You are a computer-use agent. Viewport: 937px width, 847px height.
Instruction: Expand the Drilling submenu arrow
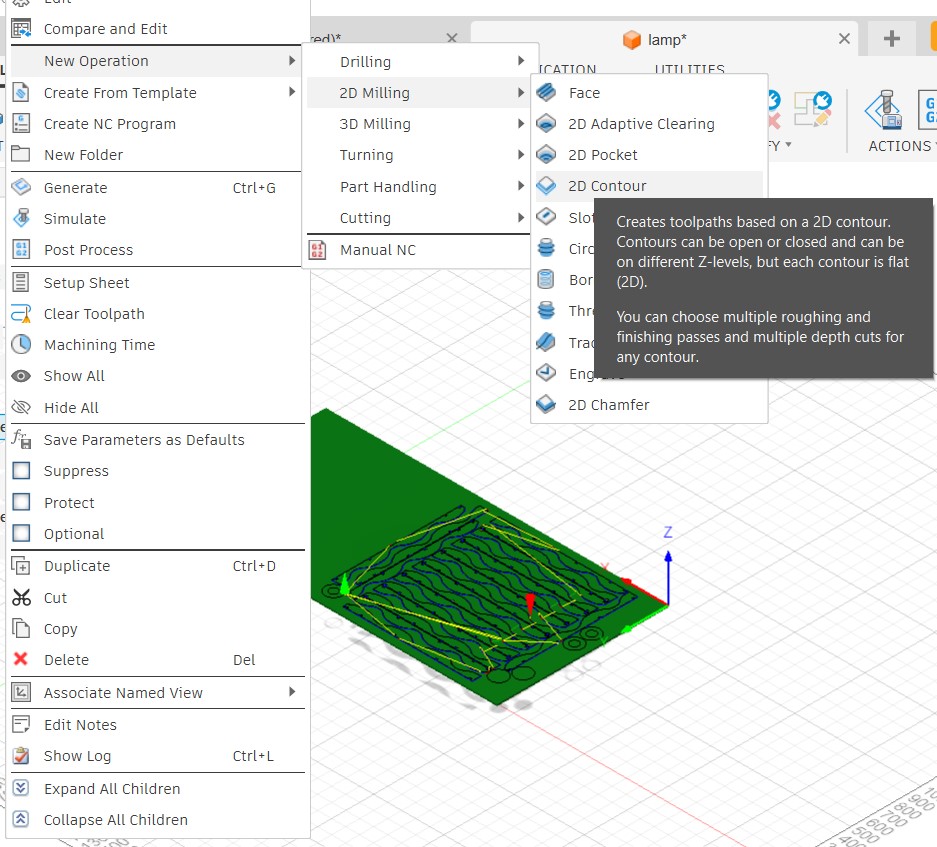point(521,60)
